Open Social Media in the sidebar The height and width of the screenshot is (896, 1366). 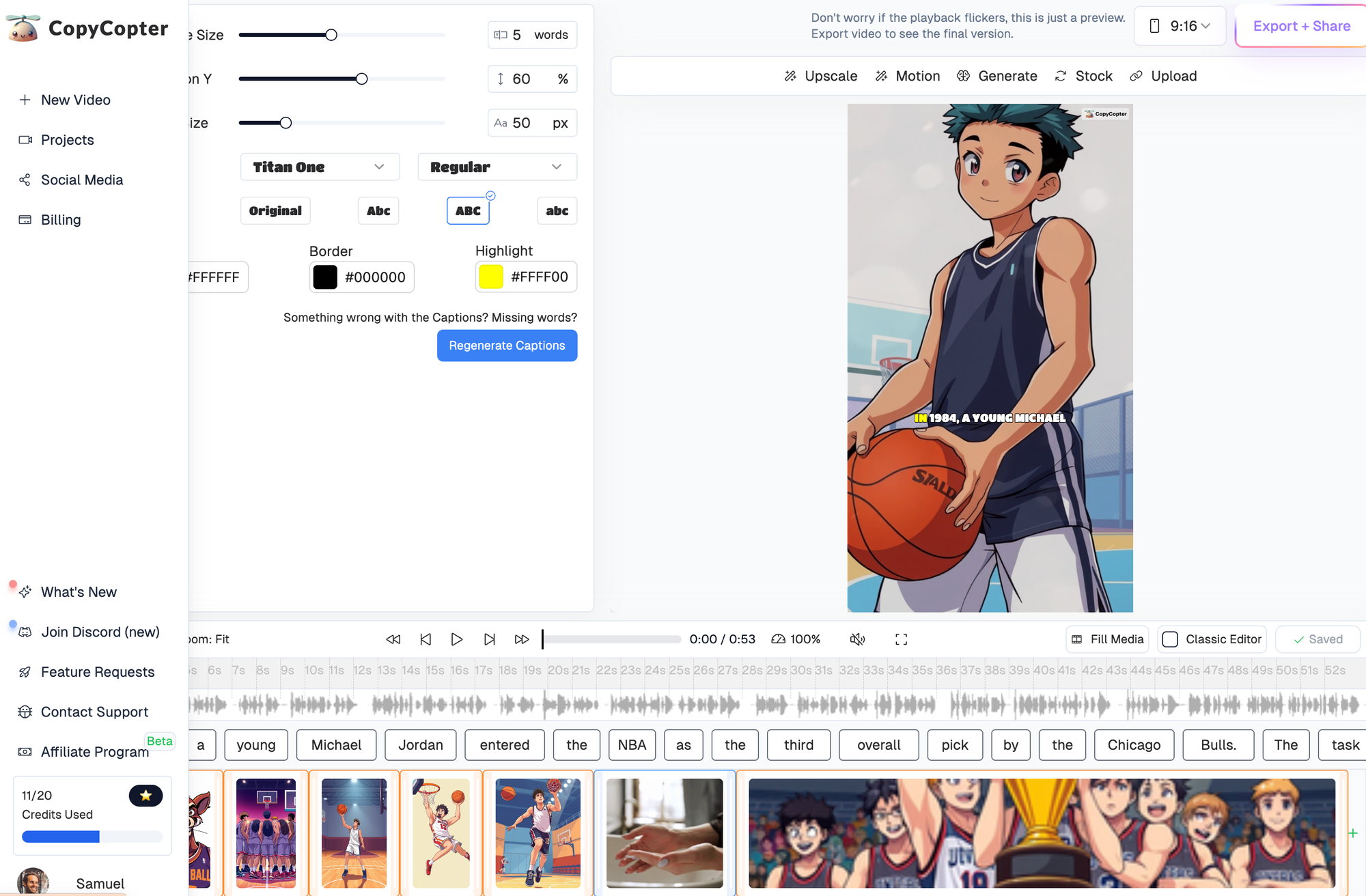pyautogui.click(x=81, y=180)
